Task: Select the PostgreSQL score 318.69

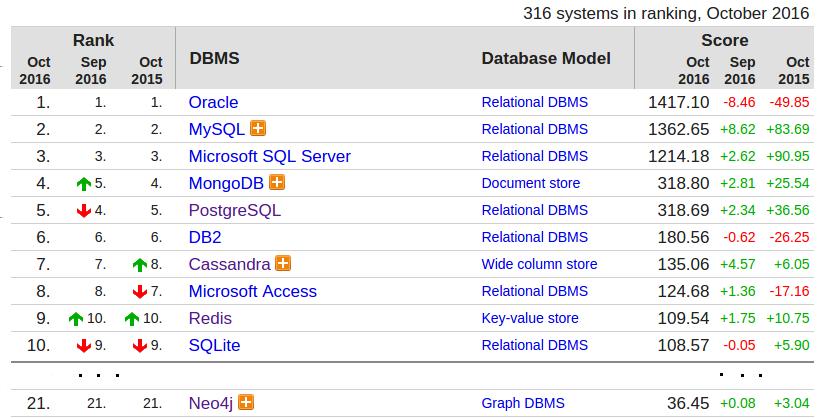Action: pyautogui.click(x=683, y=210)
